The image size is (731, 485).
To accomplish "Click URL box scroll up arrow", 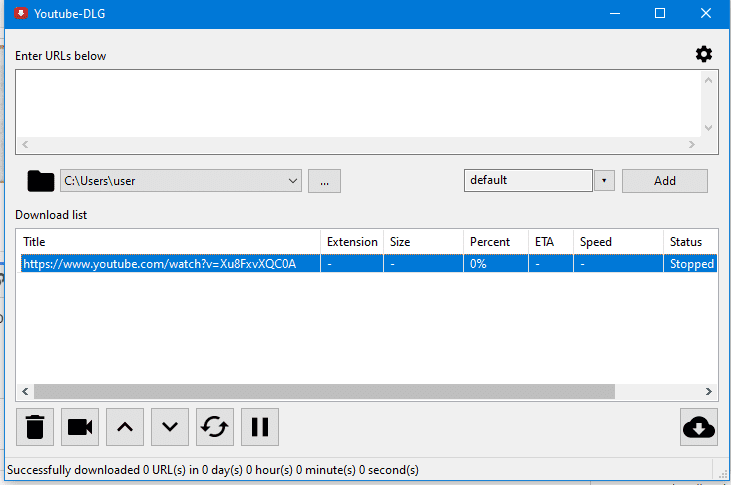I will tap(709, 80).
